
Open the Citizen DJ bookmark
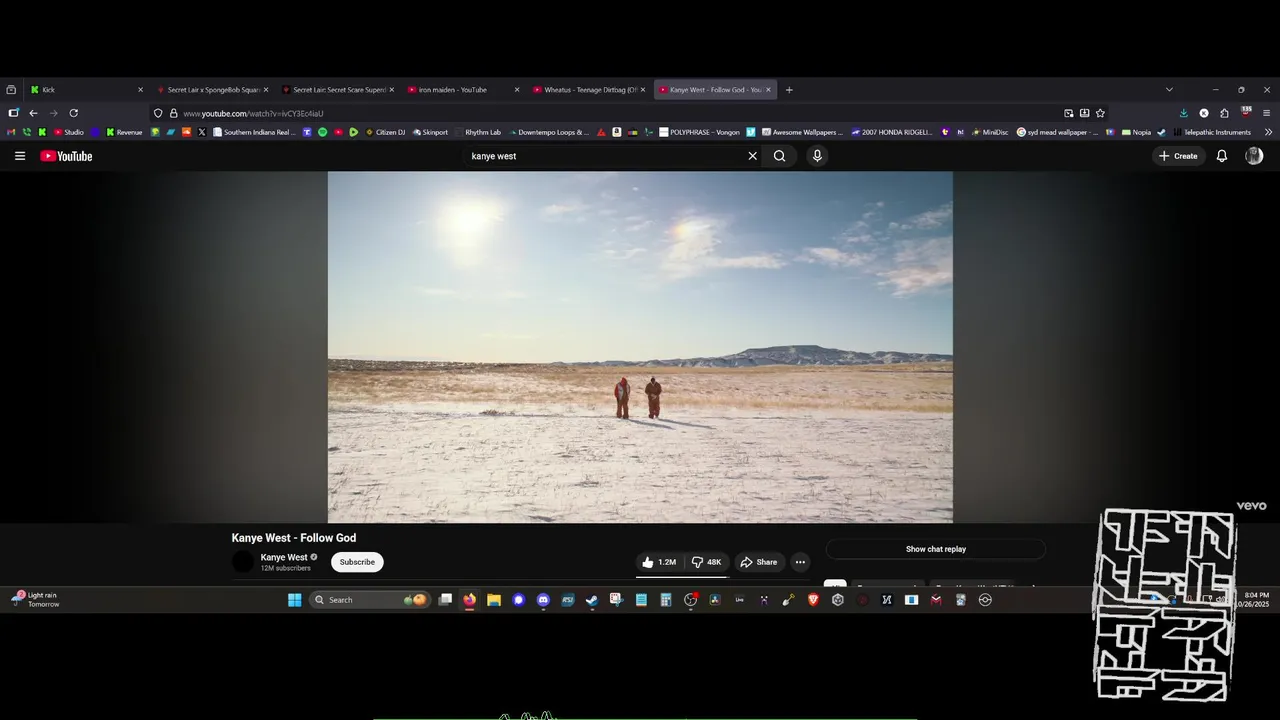(385, 132)
